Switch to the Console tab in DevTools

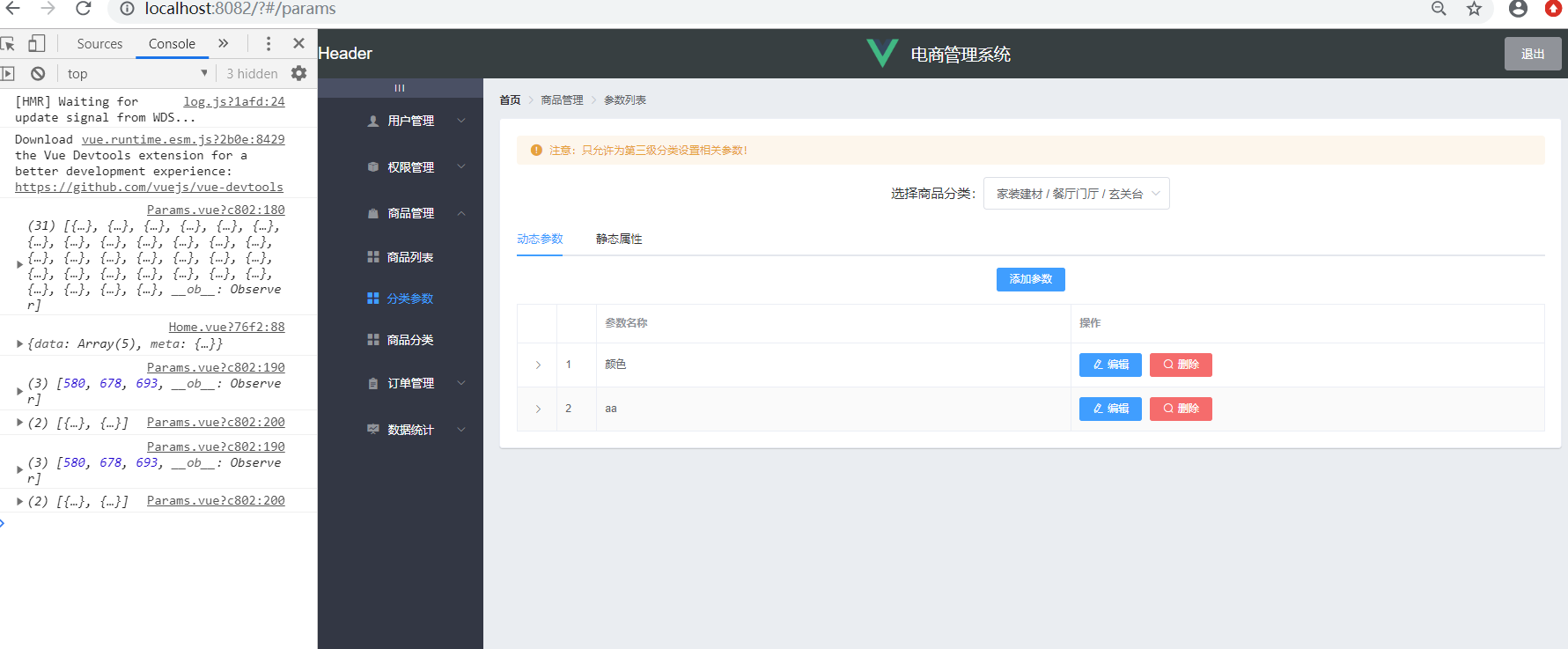pos(172,43)
